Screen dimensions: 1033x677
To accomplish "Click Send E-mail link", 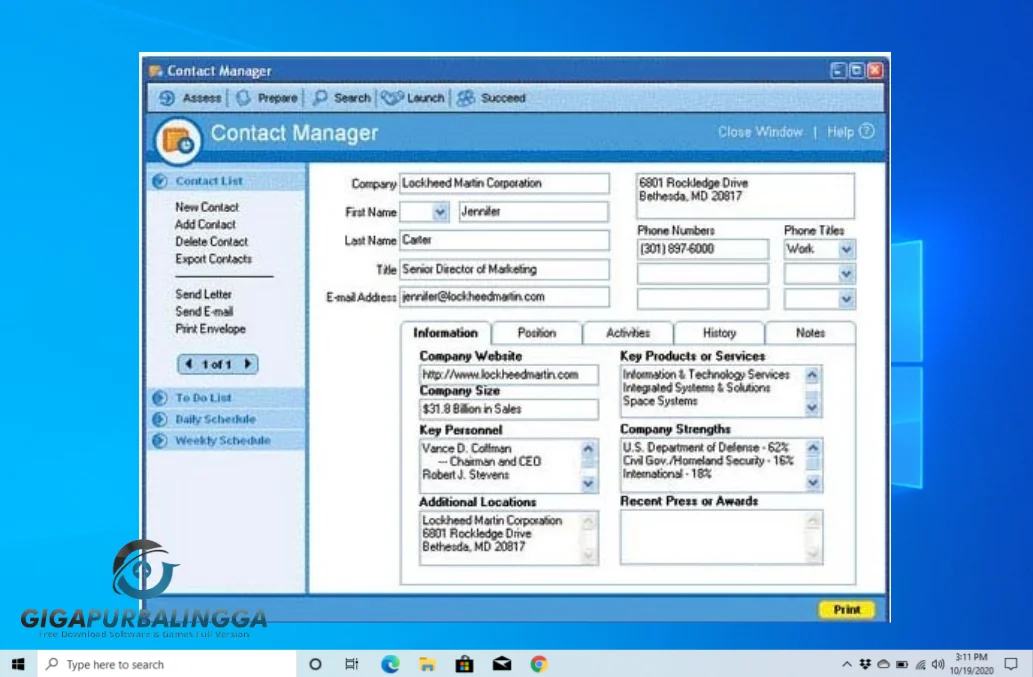I will click(x=204, y=311).
